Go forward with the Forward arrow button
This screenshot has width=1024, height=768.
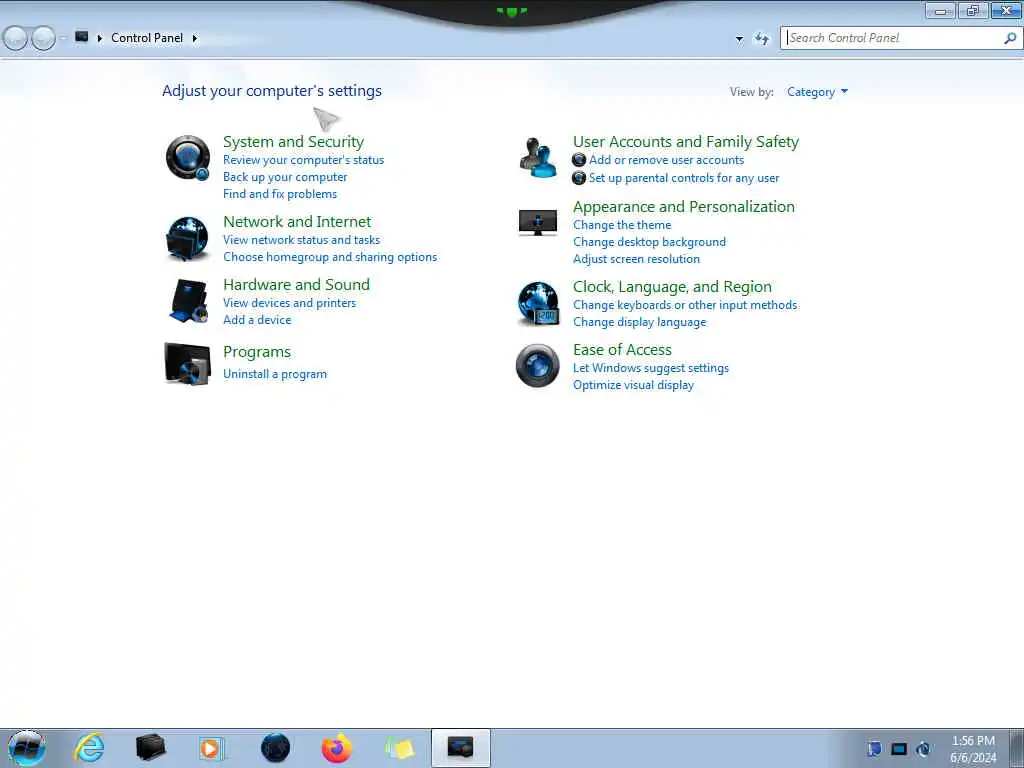[44, 39]
